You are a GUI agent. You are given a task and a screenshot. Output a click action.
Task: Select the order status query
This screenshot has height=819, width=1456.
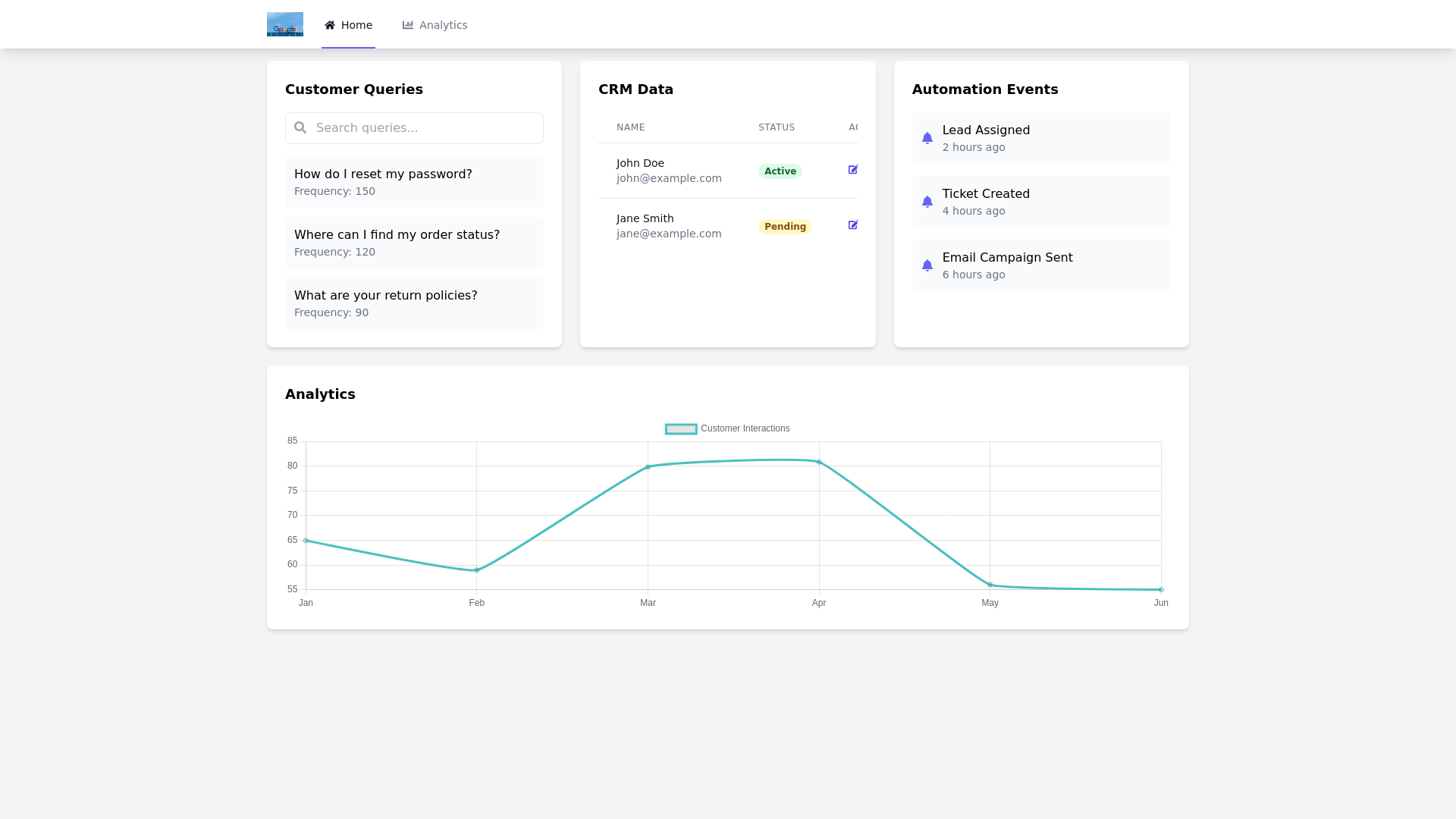414,243
